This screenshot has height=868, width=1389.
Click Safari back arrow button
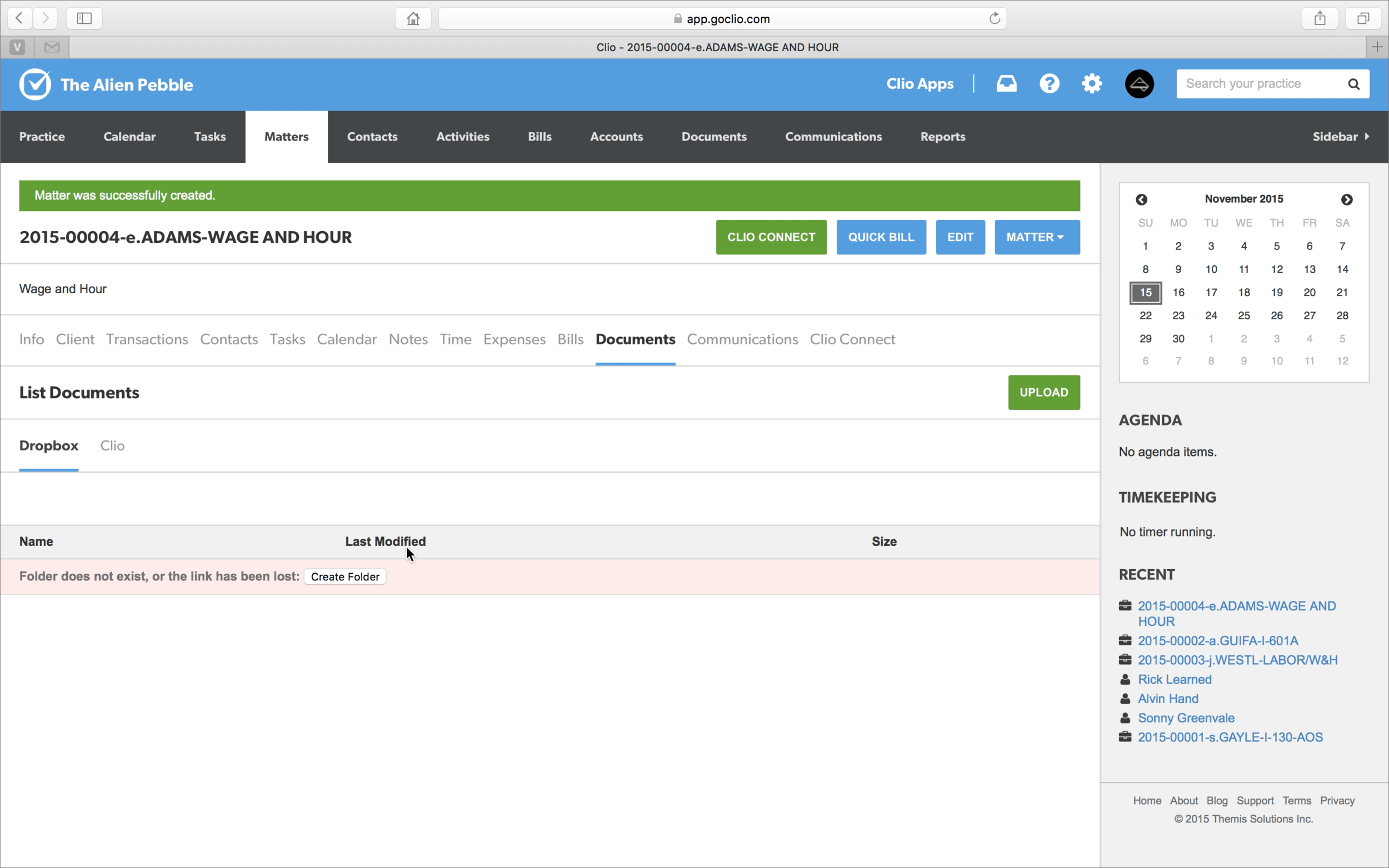(19, 18)
